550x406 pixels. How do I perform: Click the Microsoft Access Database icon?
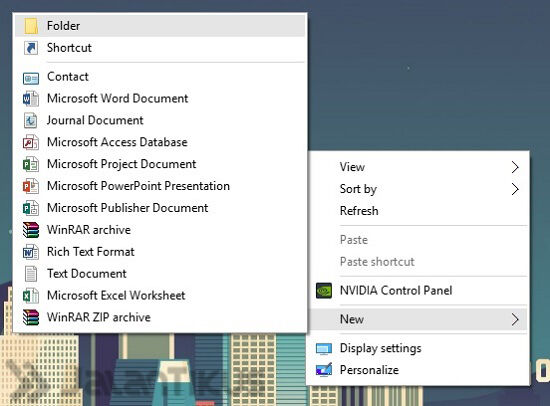[x=31, y=142]
